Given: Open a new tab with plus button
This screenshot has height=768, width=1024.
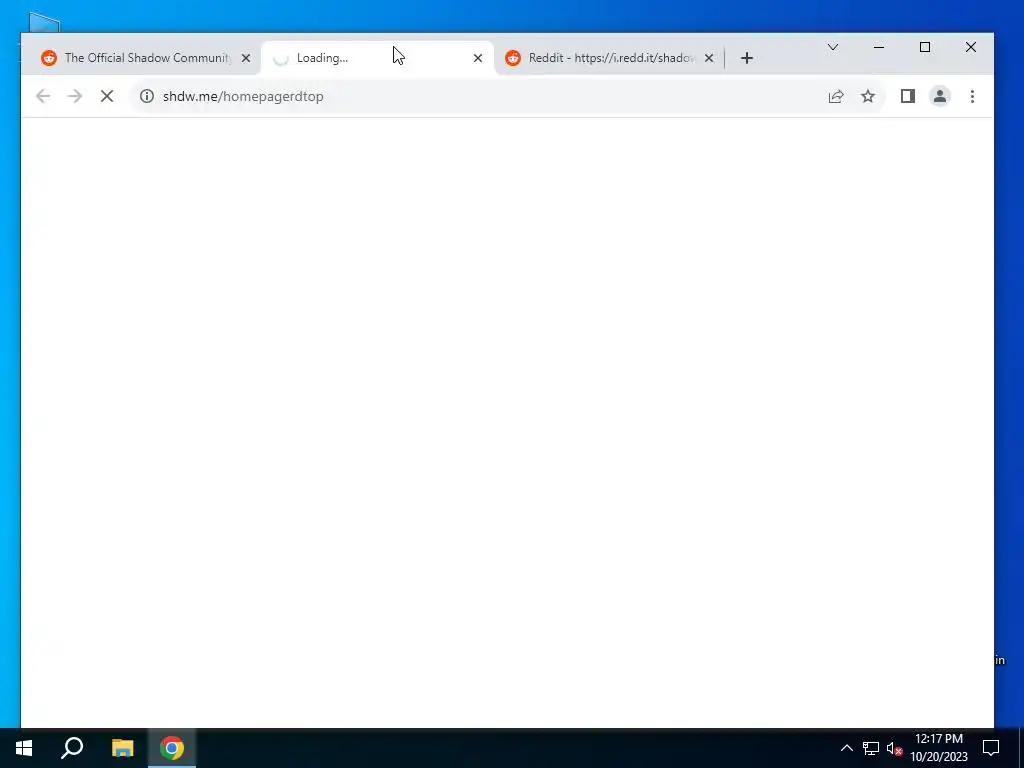Looking at the screenshot, I should pos(747,58).
